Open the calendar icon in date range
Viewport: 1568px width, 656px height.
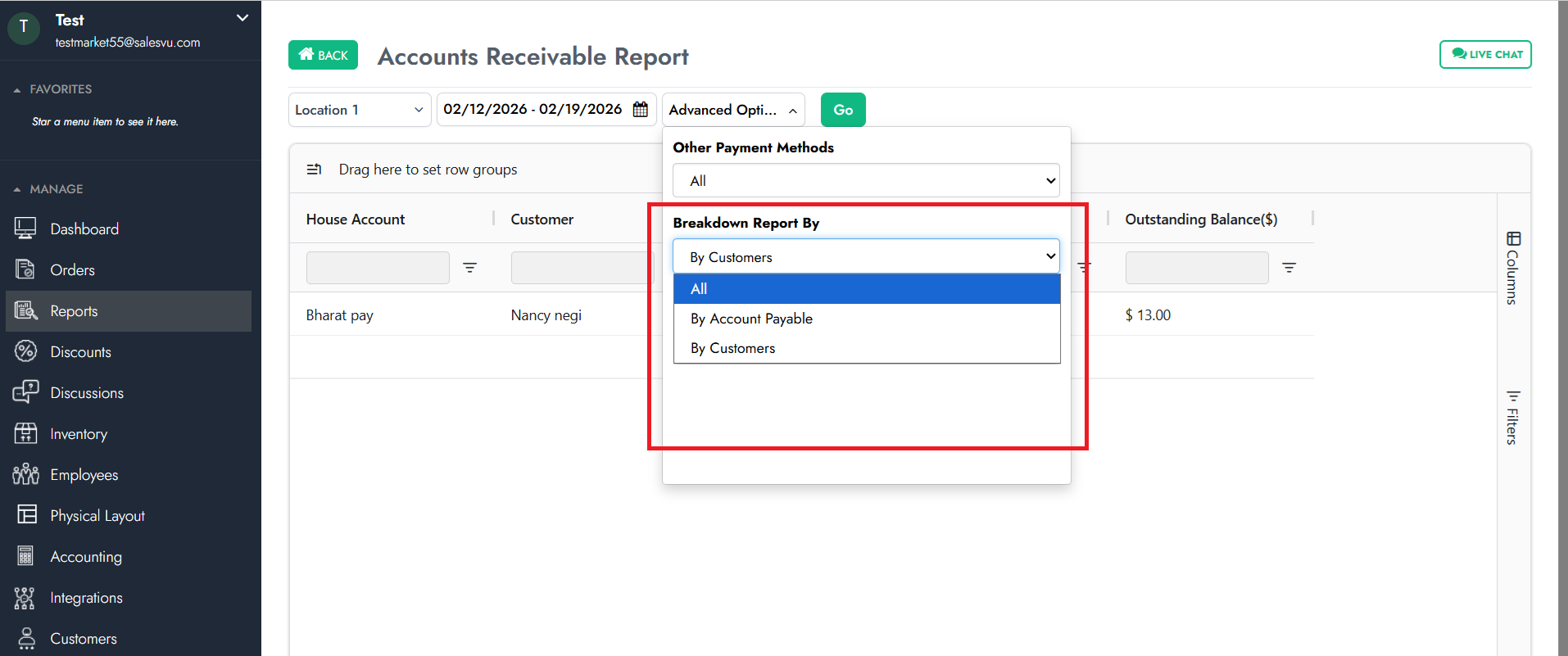click(641, 110)
